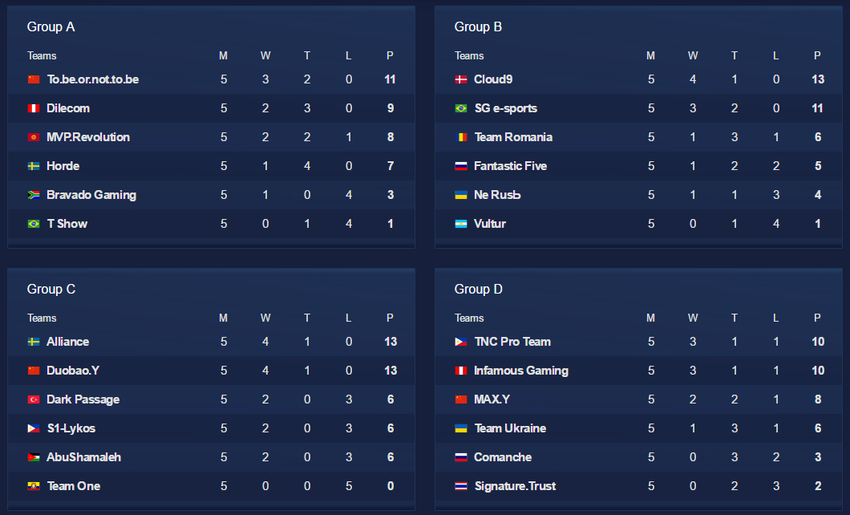Click the South Africa flag beside Bravado Gaming
Image resolution: width=850 pixels, height=515 pixels.
(x=34, y=195)
